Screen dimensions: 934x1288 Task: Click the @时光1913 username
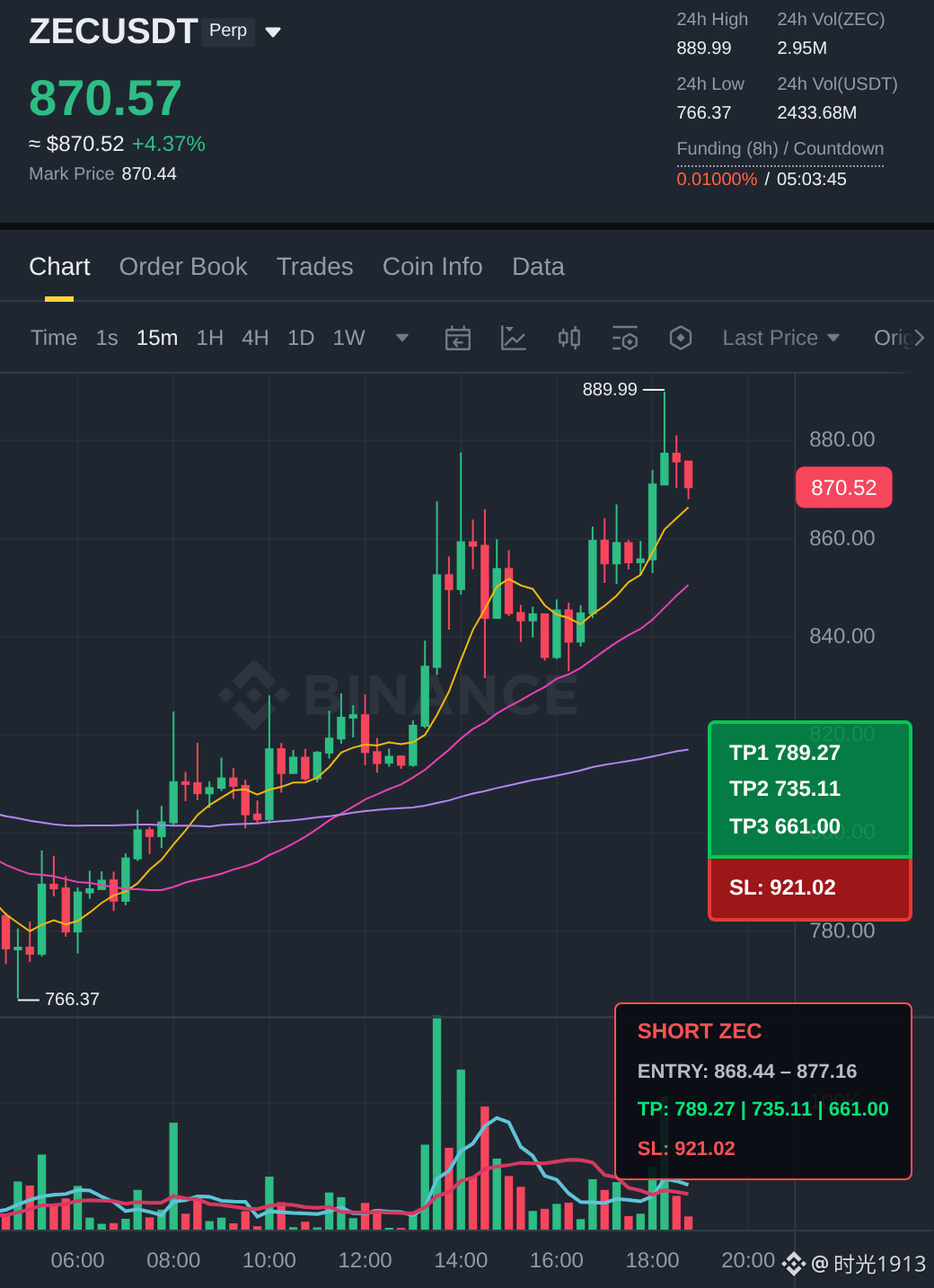(868, 1264)
